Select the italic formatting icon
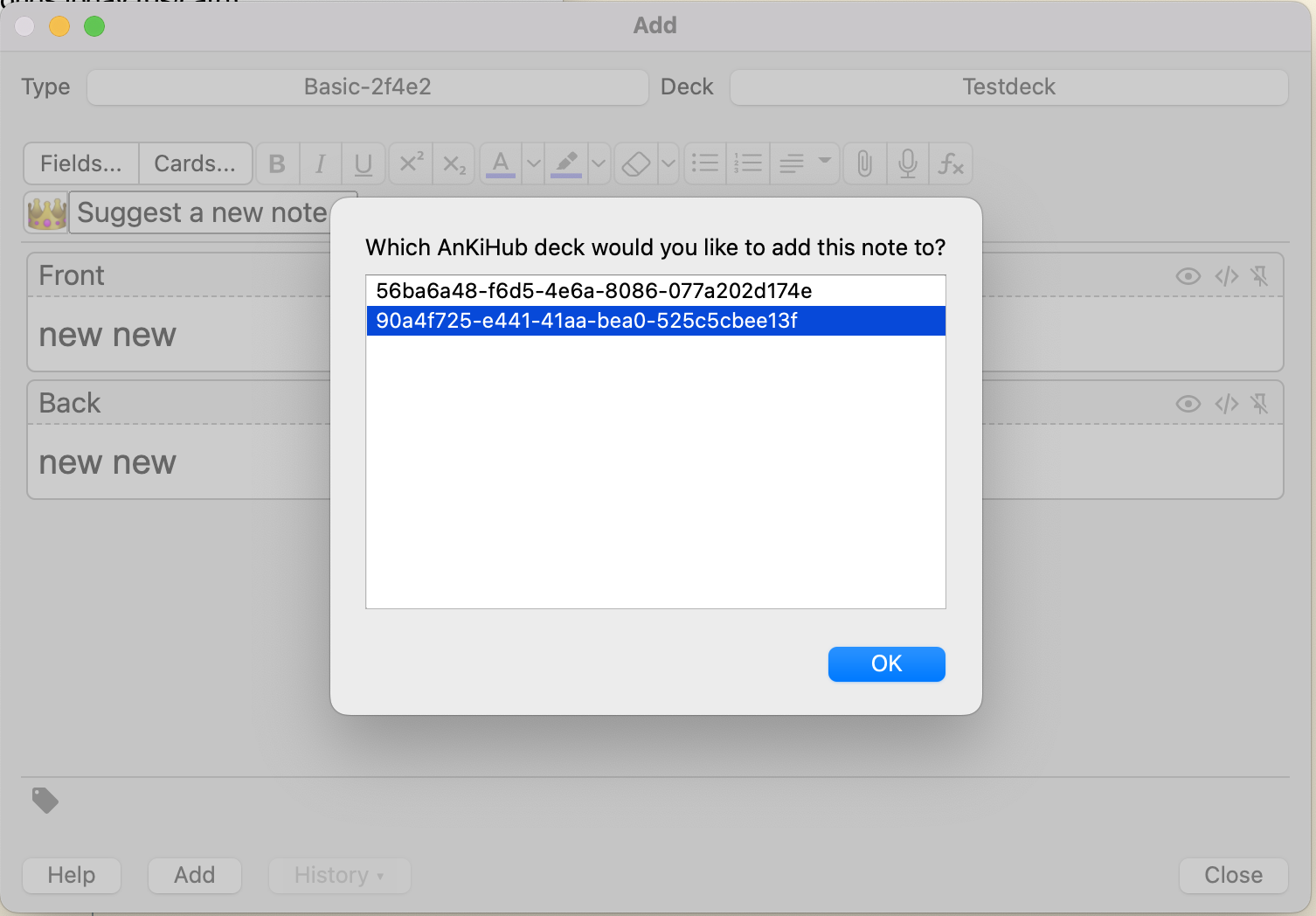The width and height of the screenshot is (1316, 916). pos(321,163)
